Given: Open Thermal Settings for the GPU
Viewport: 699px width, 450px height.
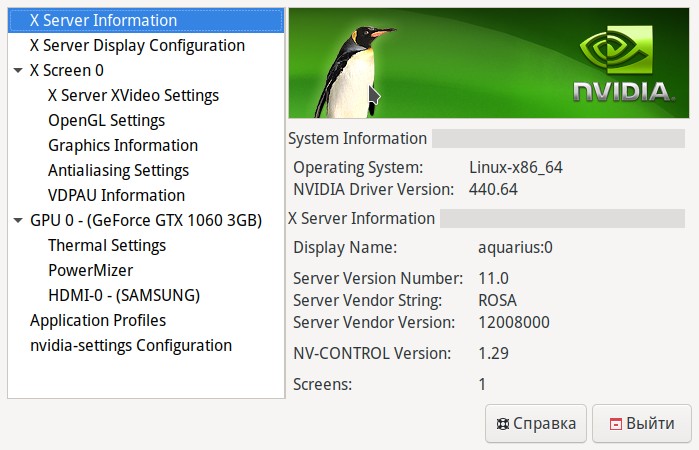Looking at the screenshot, I should pyautogui.click(x=107, y=245).
